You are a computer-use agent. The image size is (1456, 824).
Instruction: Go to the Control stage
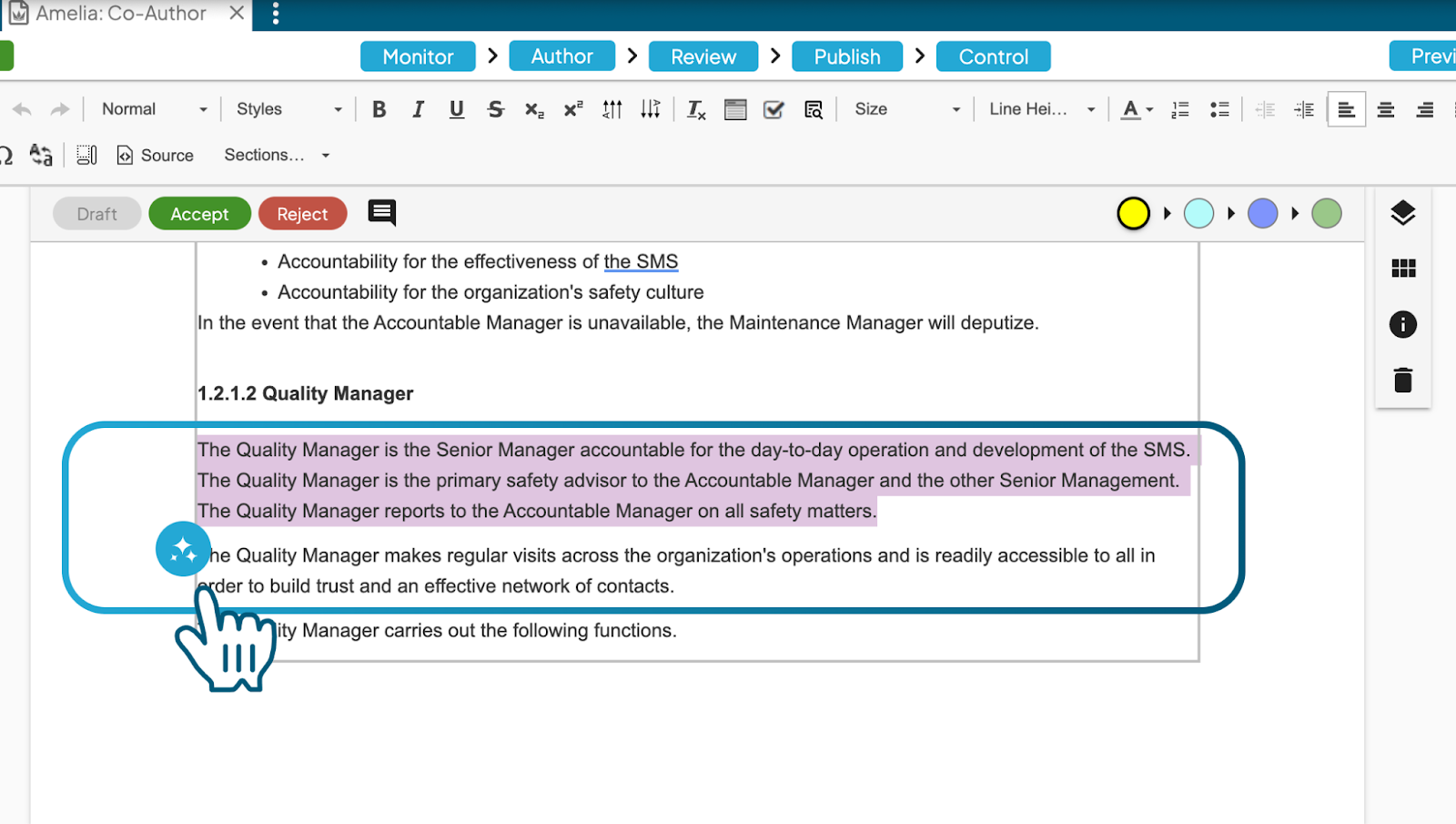(x=993, y=56)
